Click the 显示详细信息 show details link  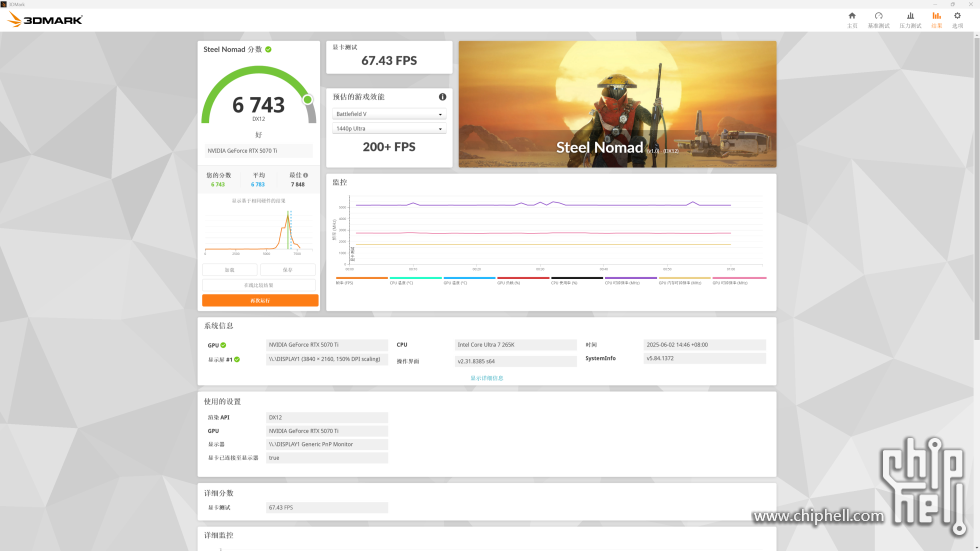coord(487,378)
